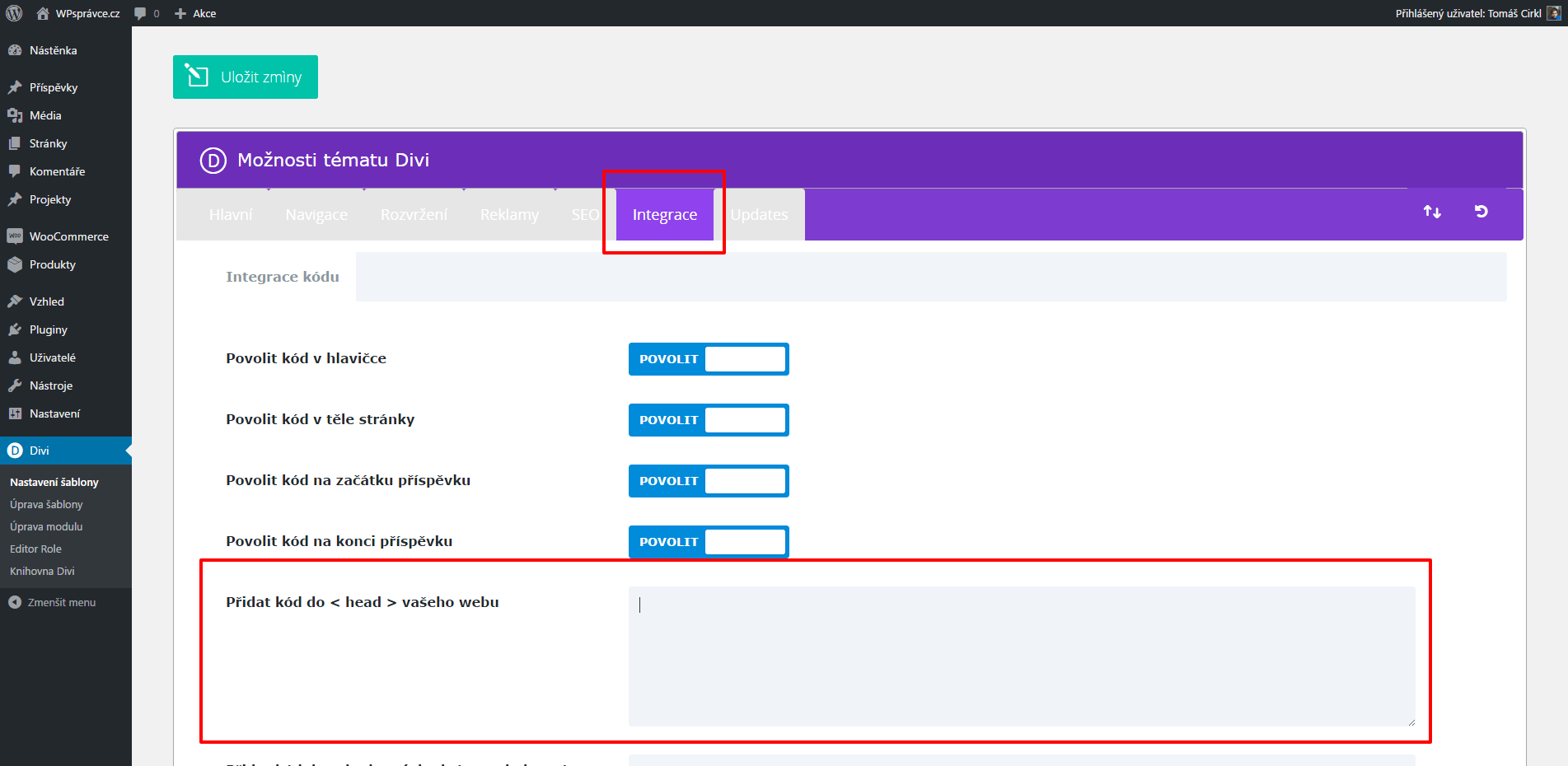The width and height of the screenshot is (1568, 766).
Task: Click the Nastavení sliders icon
Action: (15, 413)
